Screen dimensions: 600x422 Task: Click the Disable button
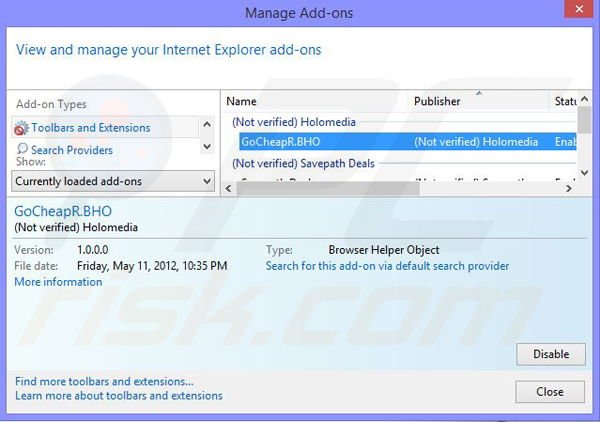551,354
